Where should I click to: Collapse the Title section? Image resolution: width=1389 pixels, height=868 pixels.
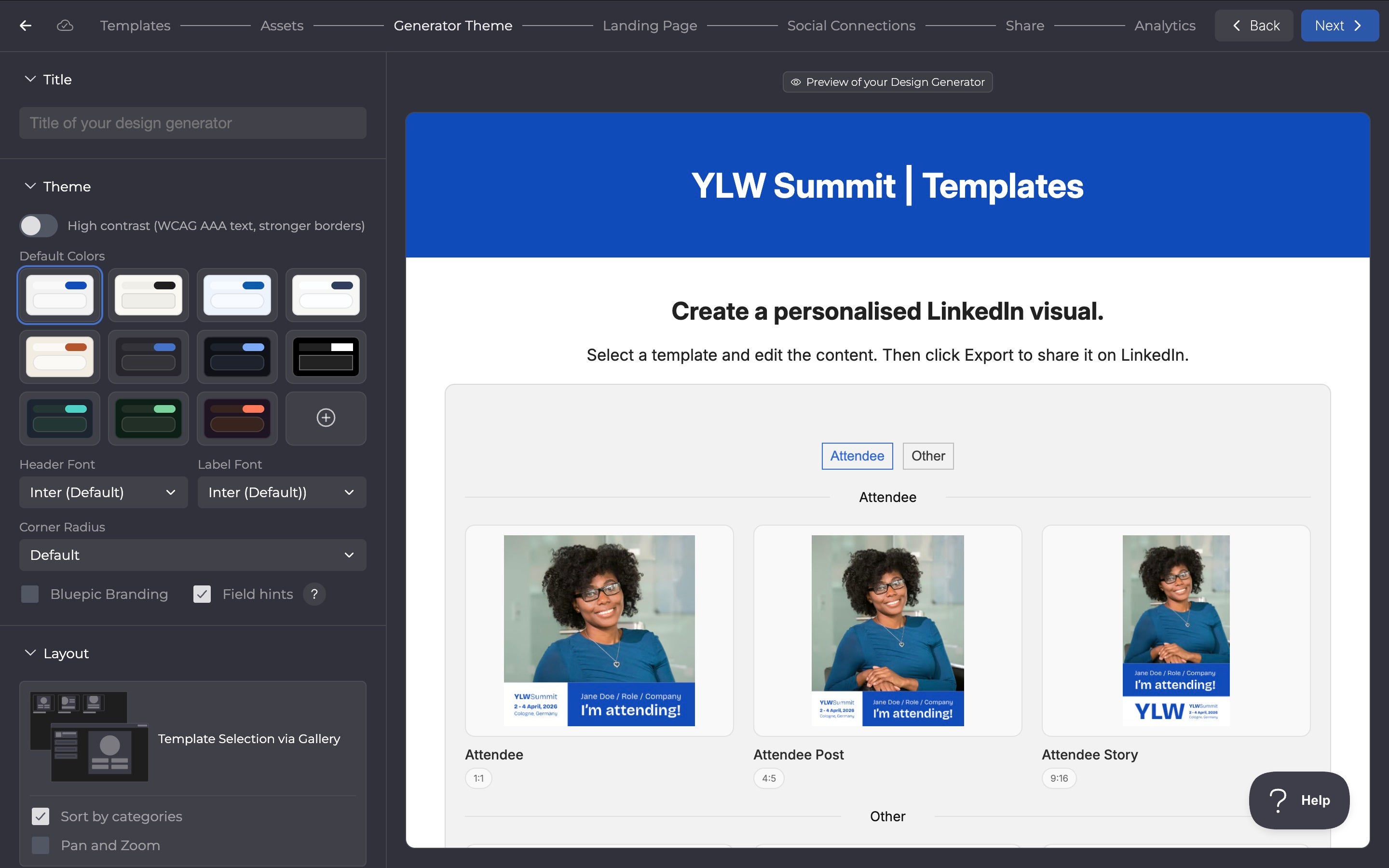[30, 79]
